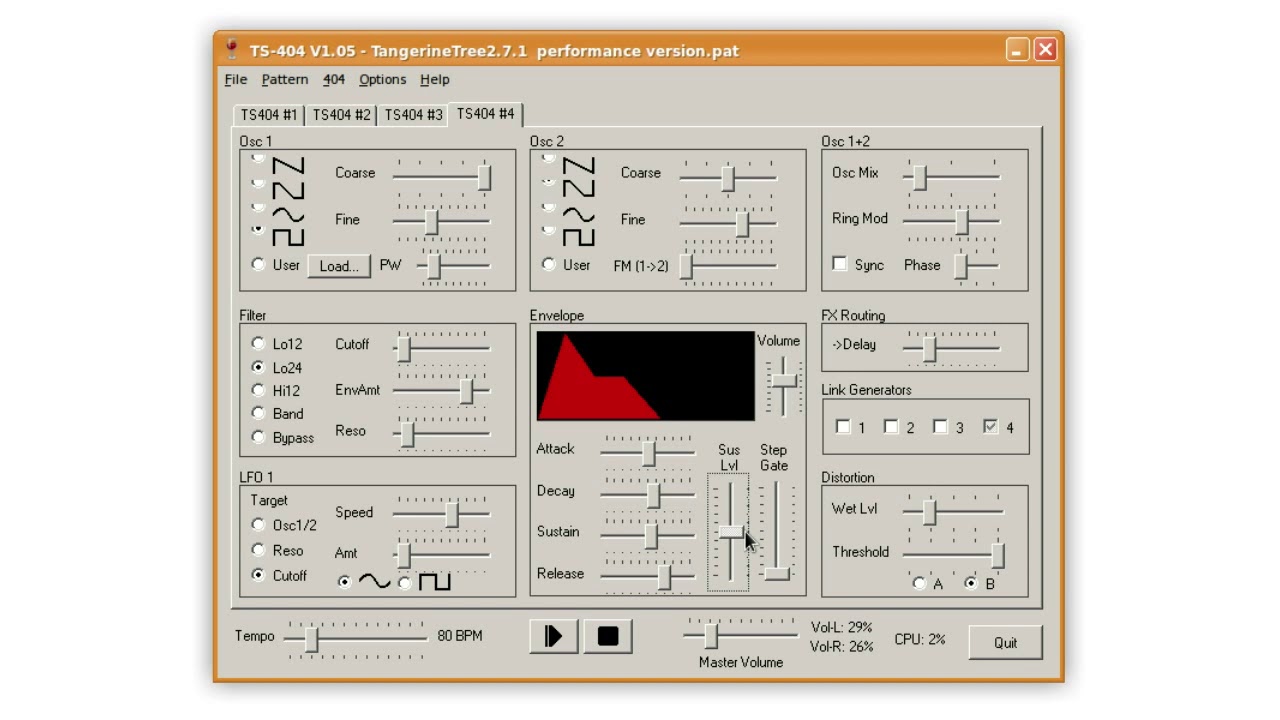1280x720 pixels.
Task: Click the Load... button
Action: (339, 266)
